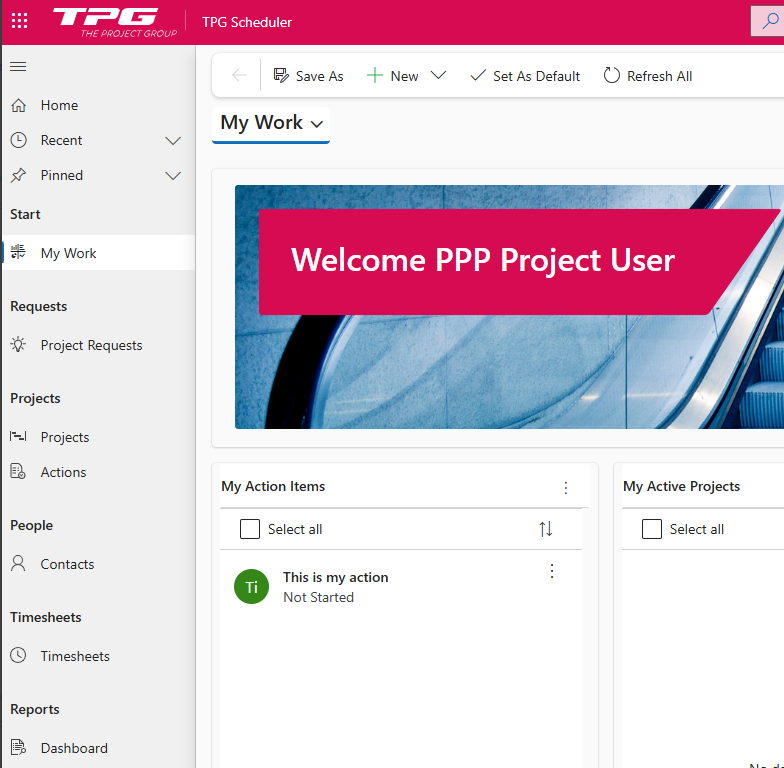
Task: Check Select all in My Action Items
Action: pos(250,529)
